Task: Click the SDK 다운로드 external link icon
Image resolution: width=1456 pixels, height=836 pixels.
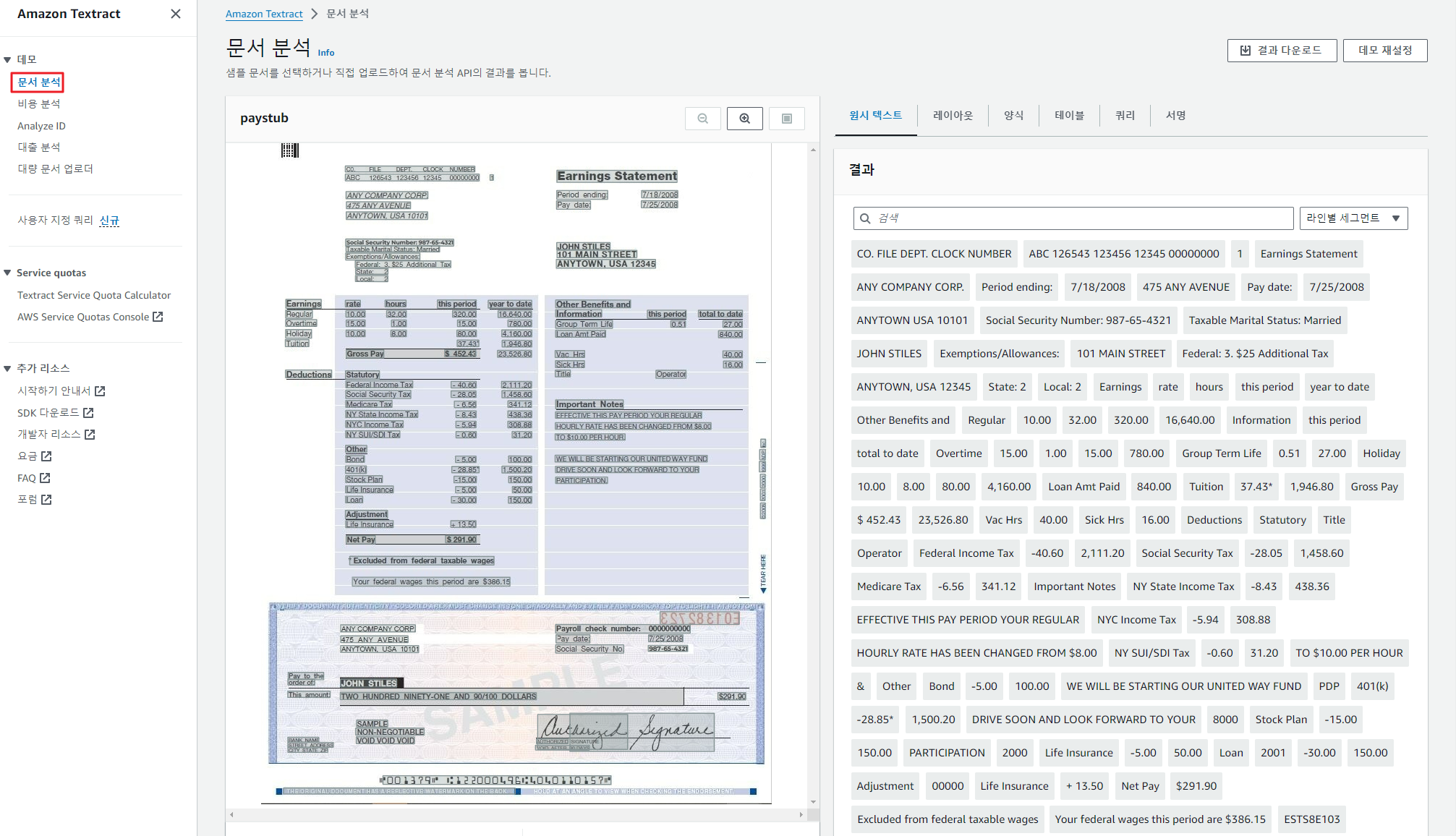Action: coord(88,413)
